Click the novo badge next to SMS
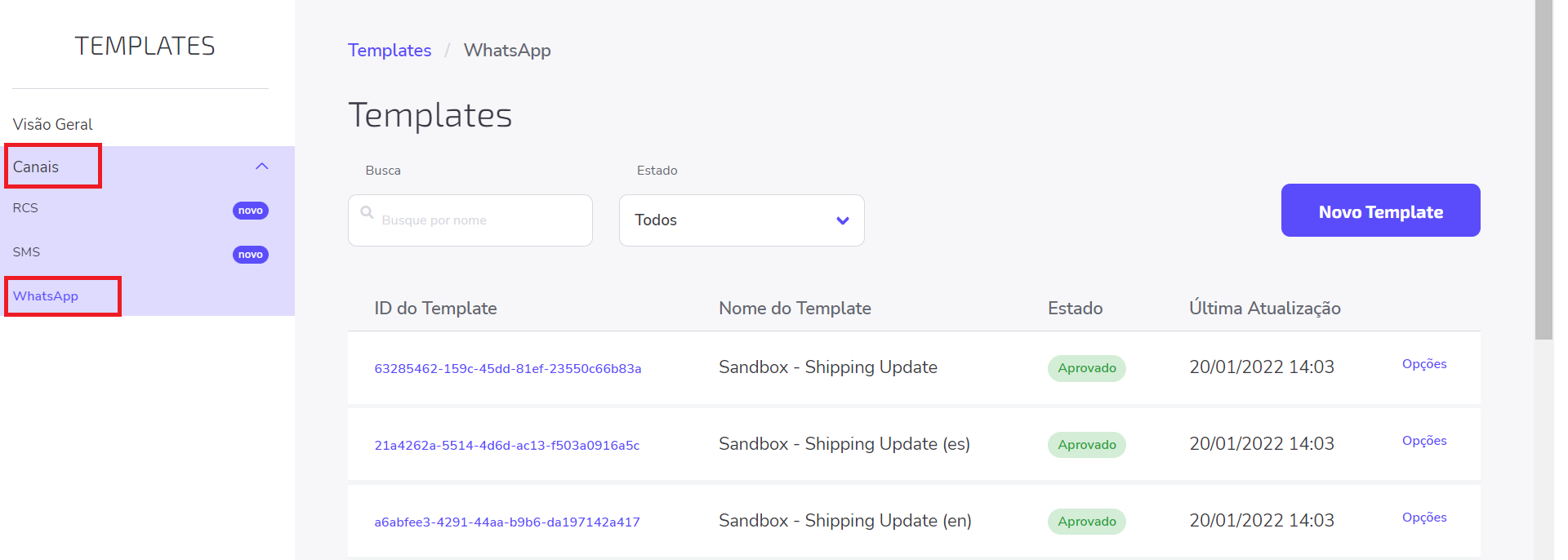The width and height of the screenshot is (1568, 560). click(251, 255)
